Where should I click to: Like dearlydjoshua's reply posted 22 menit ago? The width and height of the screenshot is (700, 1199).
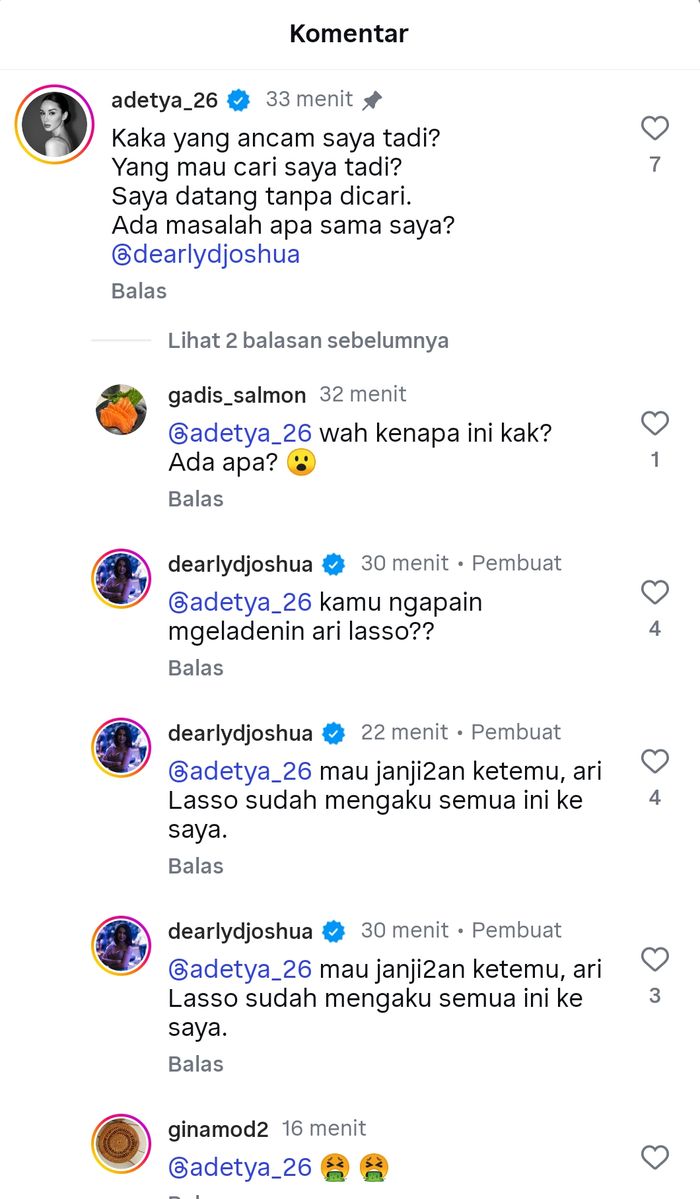654,761
